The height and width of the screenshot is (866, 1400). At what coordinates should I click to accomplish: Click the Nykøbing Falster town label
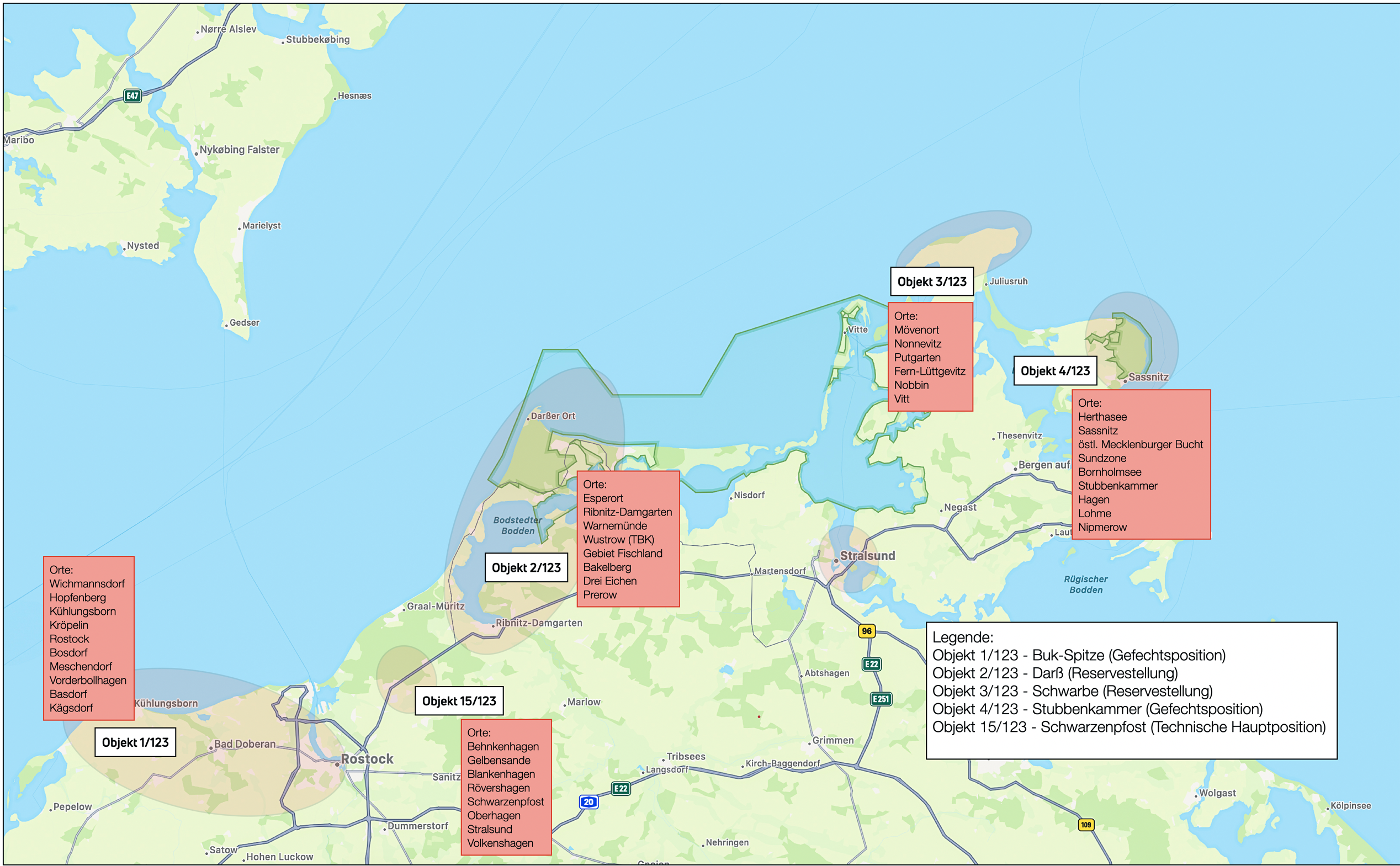tap(239, 150)
